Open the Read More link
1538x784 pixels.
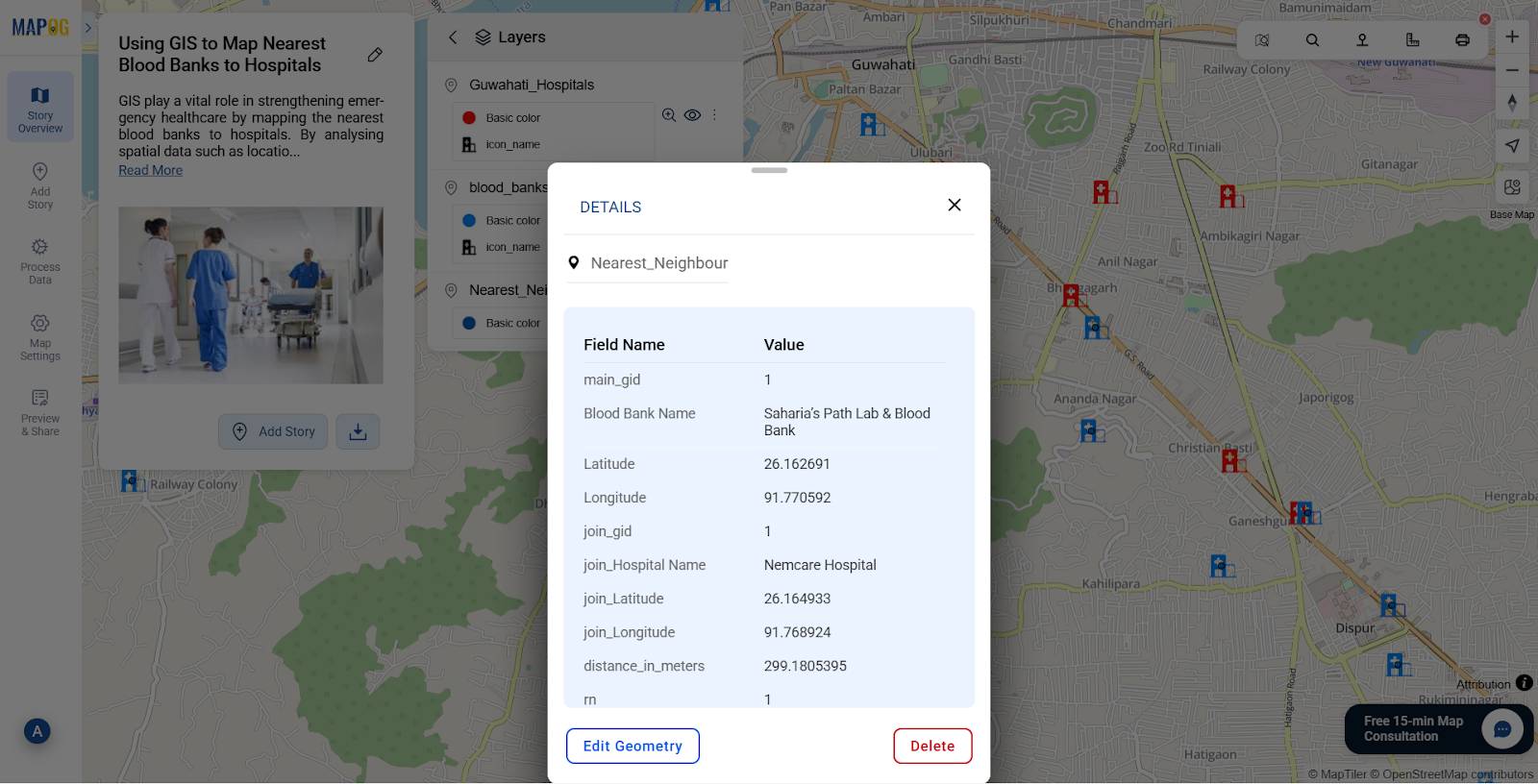pyautogui.click(x=150, y=170)
